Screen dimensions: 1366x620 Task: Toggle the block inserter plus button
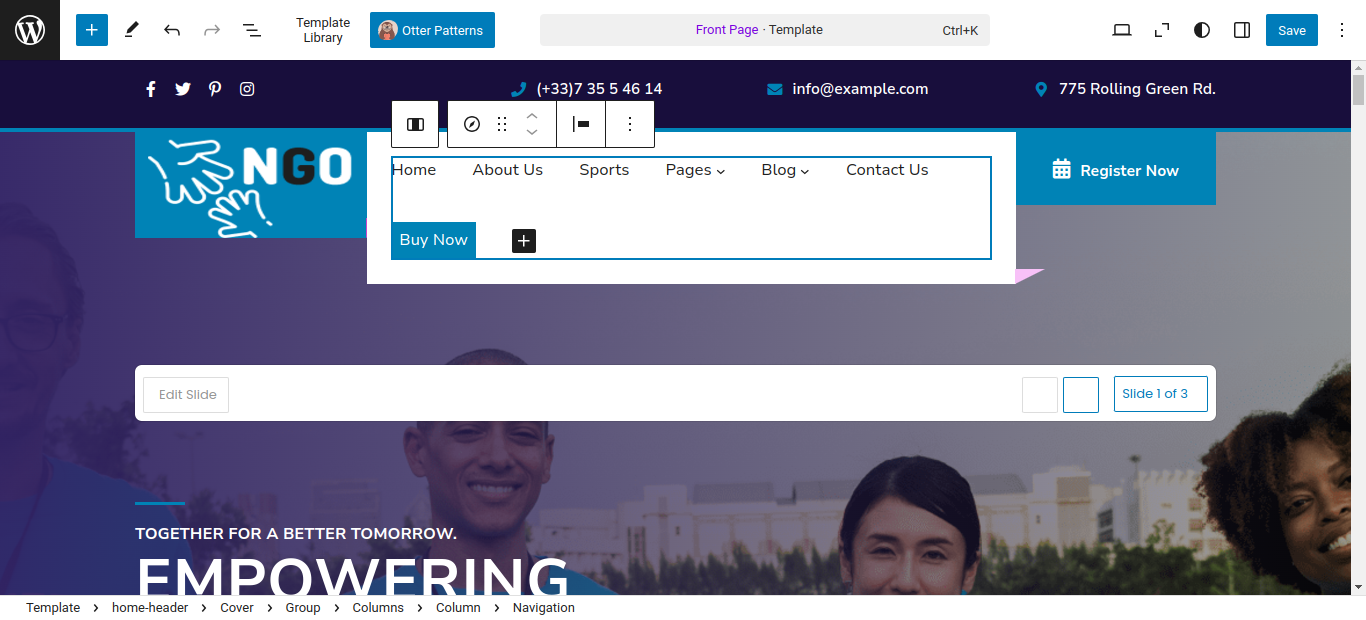92,30
